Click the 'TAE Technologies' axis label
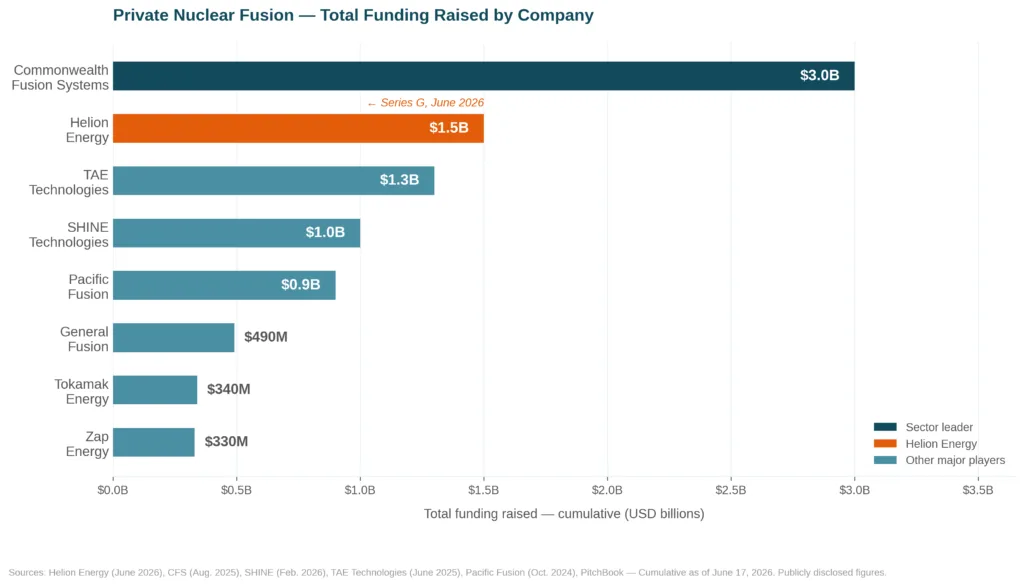Viewport: 1024px width, 586px height. pyautogui.click(x=69, y=182)
